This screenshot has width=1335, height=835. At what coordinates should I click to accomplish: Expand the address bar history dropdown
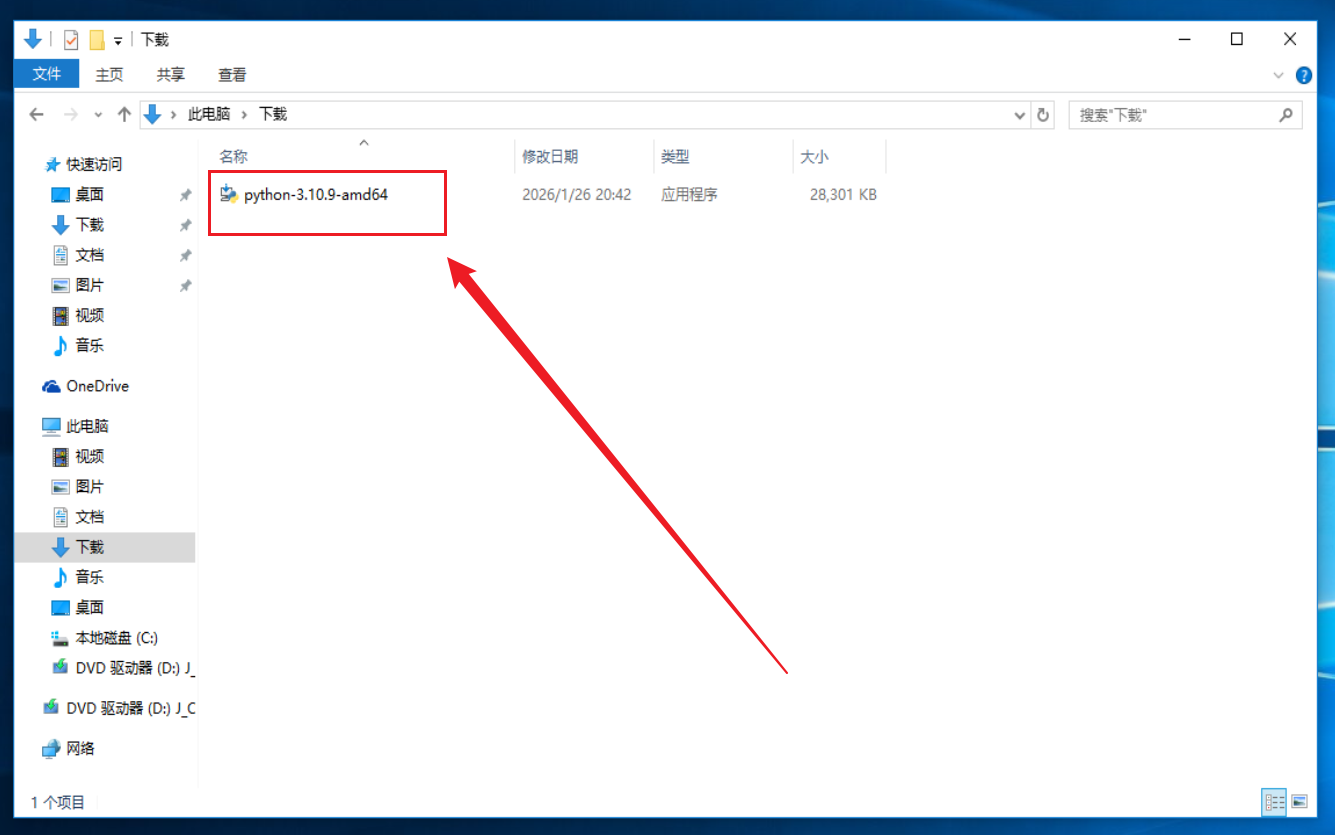click(x=1020, y=115)
